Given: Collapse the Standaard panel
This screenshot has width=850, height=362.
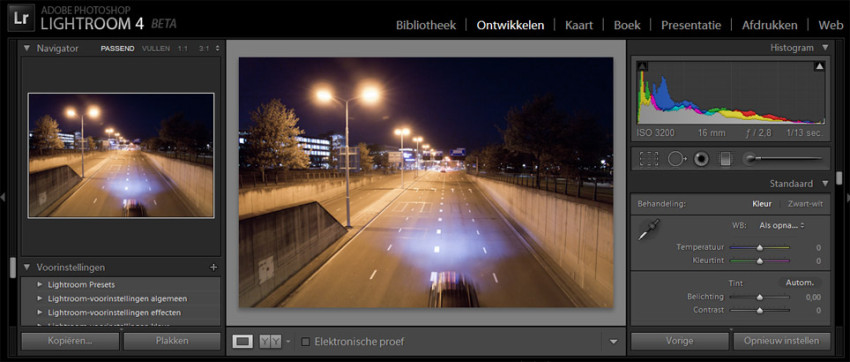Looking at the screenshot, I should (x=825, y=183).
